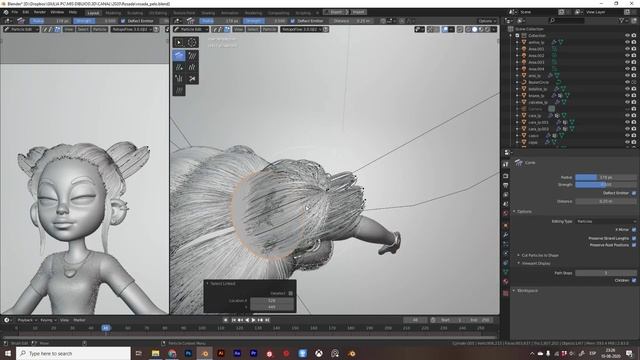Toggle the Children checkbox
Viewport: 640px width, 360px height.
point(634,280)
